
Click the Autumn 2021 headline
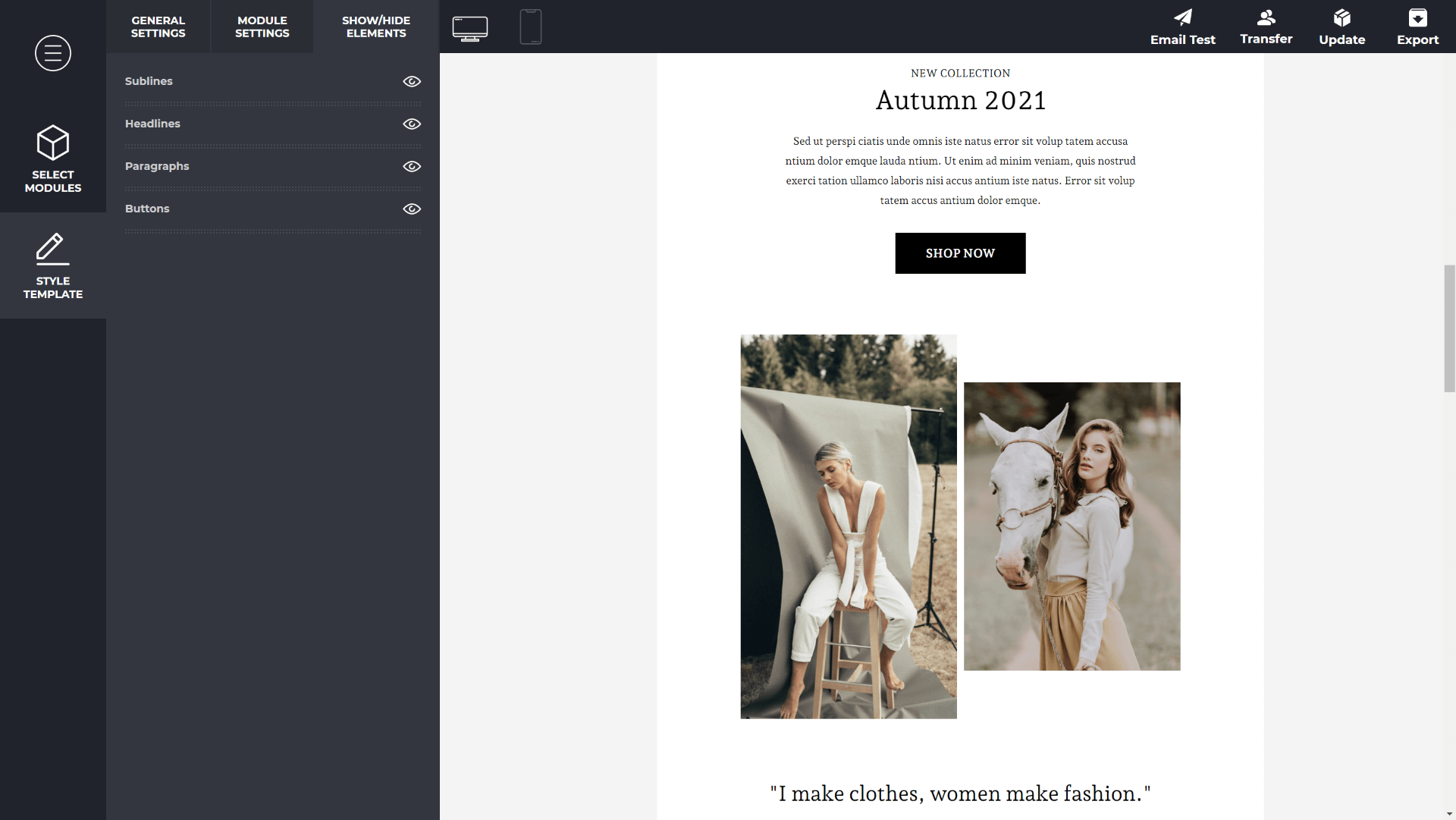[961, 99]
